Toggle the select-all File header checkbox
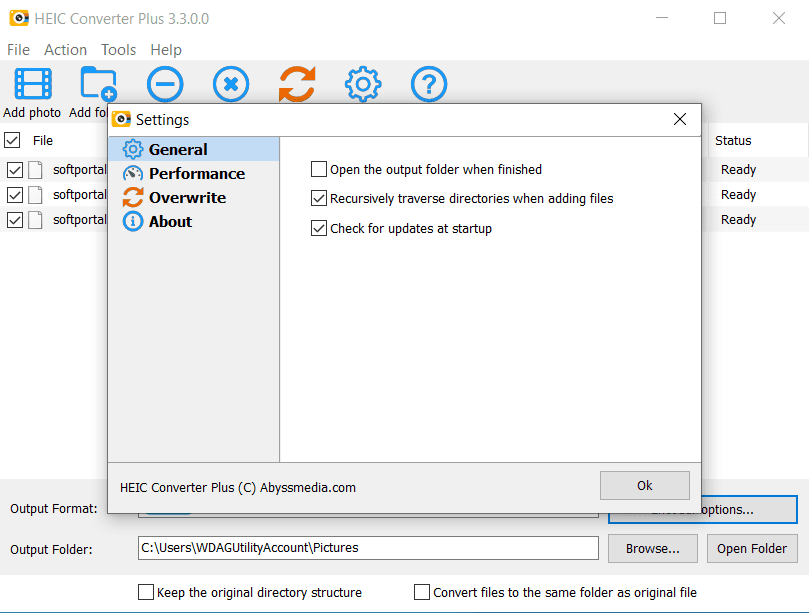This screenshot has width=809, height=613. click(x=12, y=140)
